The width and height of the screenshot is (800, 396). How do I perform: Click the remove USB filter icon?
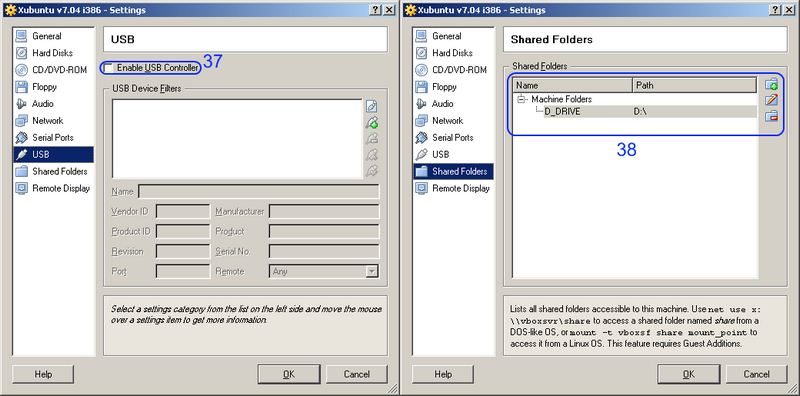point(372,138)
